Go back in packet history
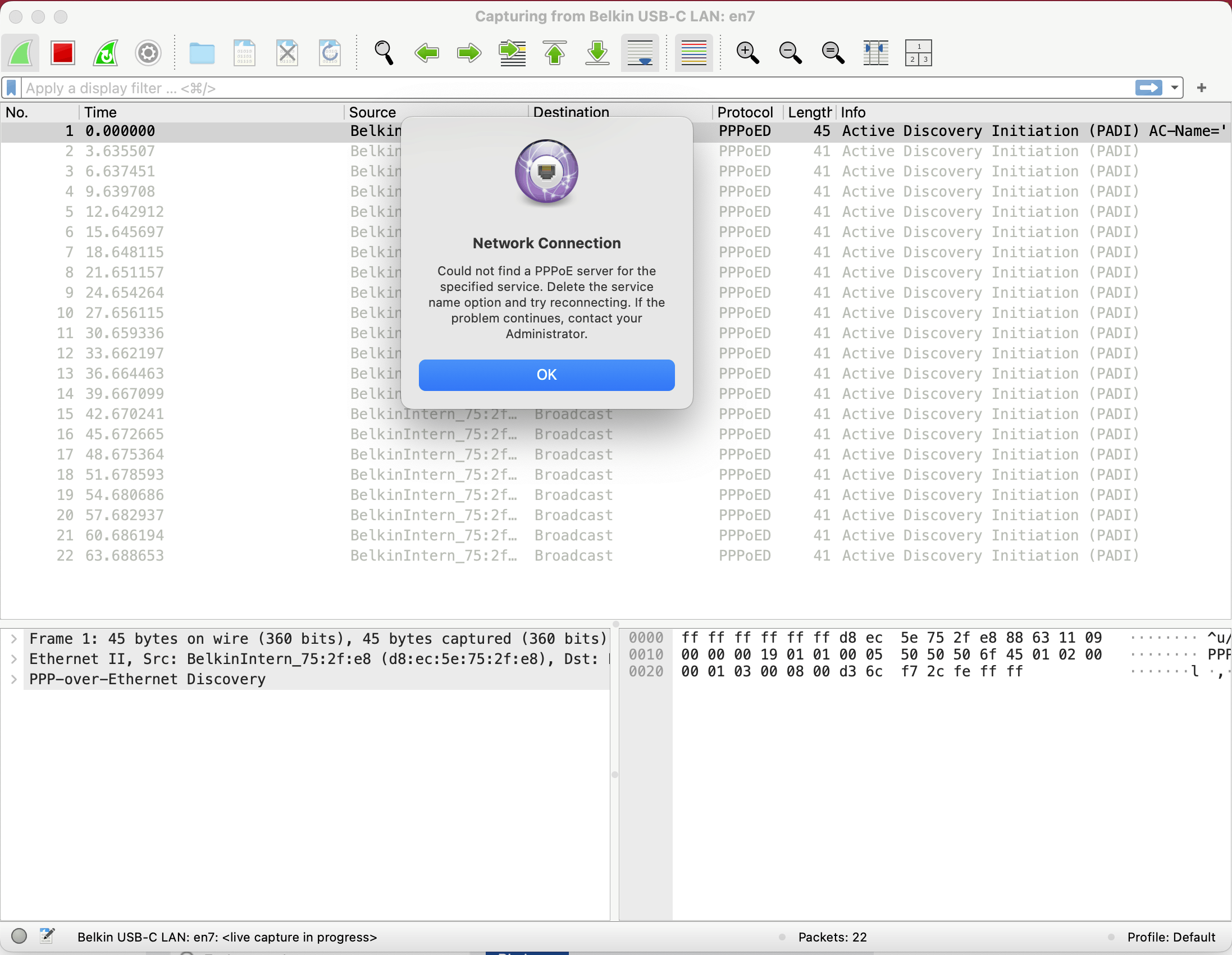The width and height of the screenshot is (1232, 955). (427, 53)
